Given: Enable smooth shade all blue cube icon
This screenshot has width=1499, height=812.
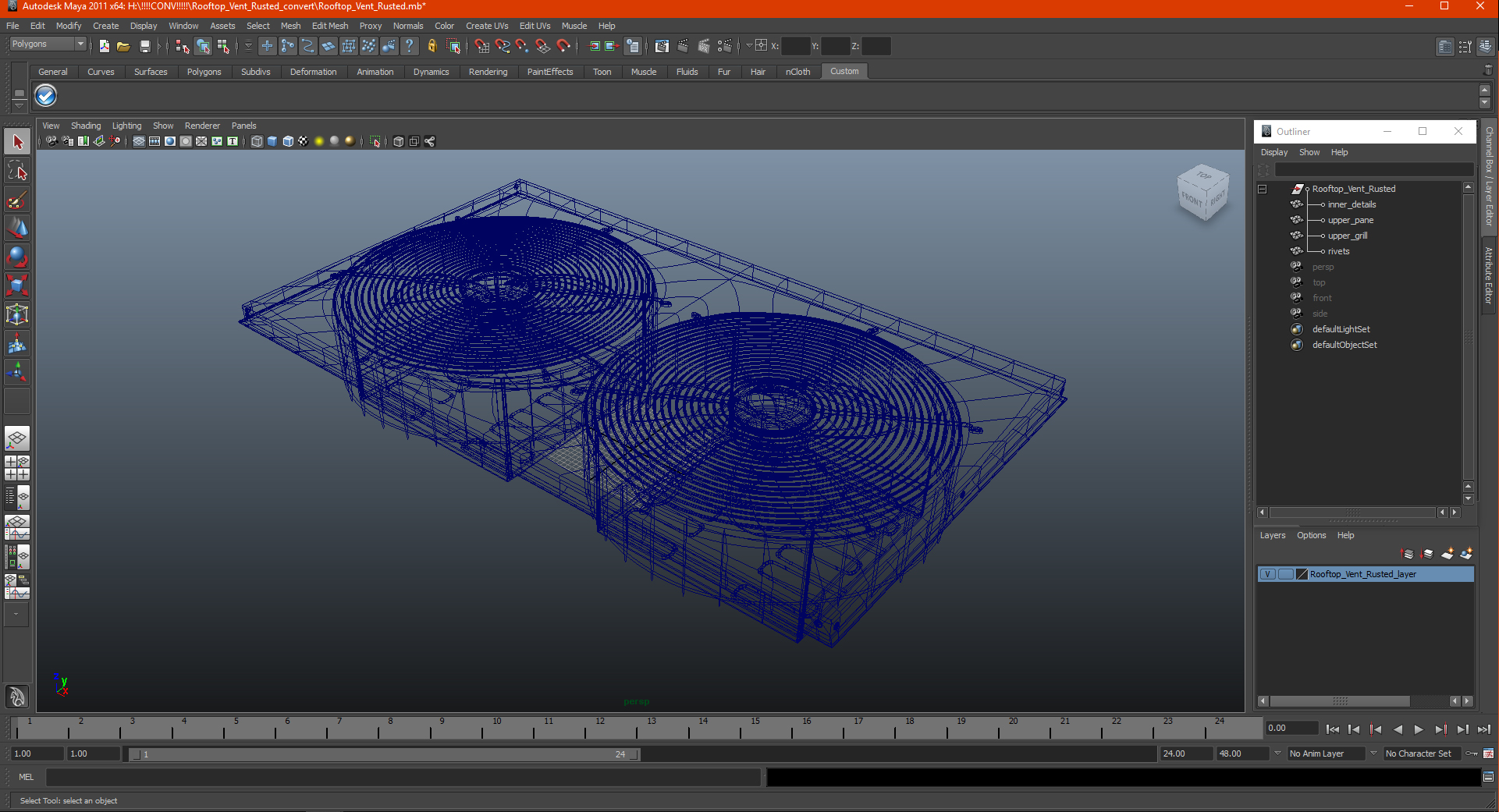Looking at the screenshot, I should tap(272, 141).
